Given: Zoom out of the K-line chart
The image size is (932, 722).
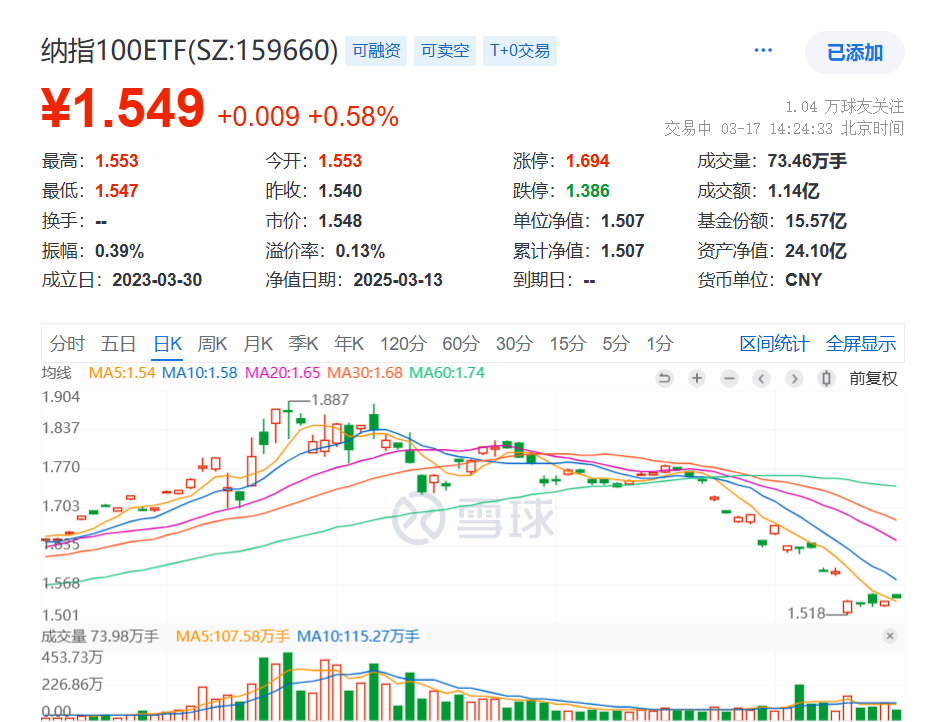Looking at the screenshot, I should (729, 380).
